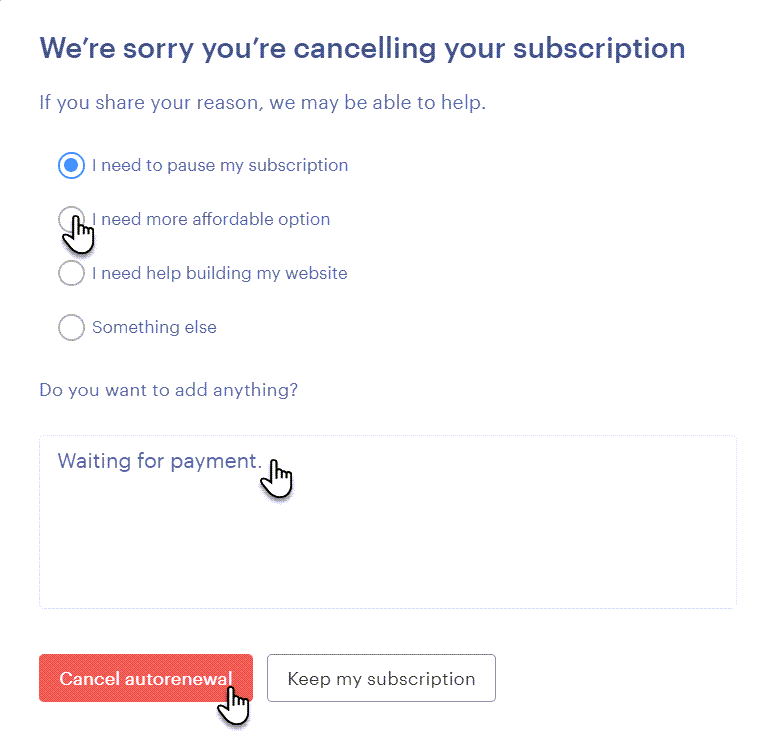Screen dimensions: 777x732
Task: Click the hand pointer icon near the affordable option radio
Action: [79, 235]
